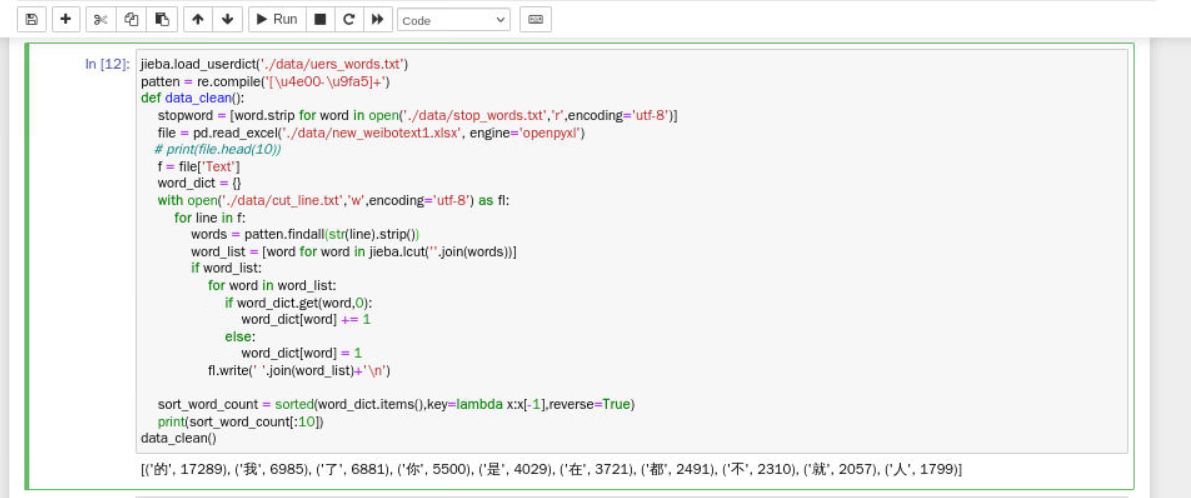Click the output tuple ('在', 3721)
The image size is (1191, 498).
[x=597, y=469]
